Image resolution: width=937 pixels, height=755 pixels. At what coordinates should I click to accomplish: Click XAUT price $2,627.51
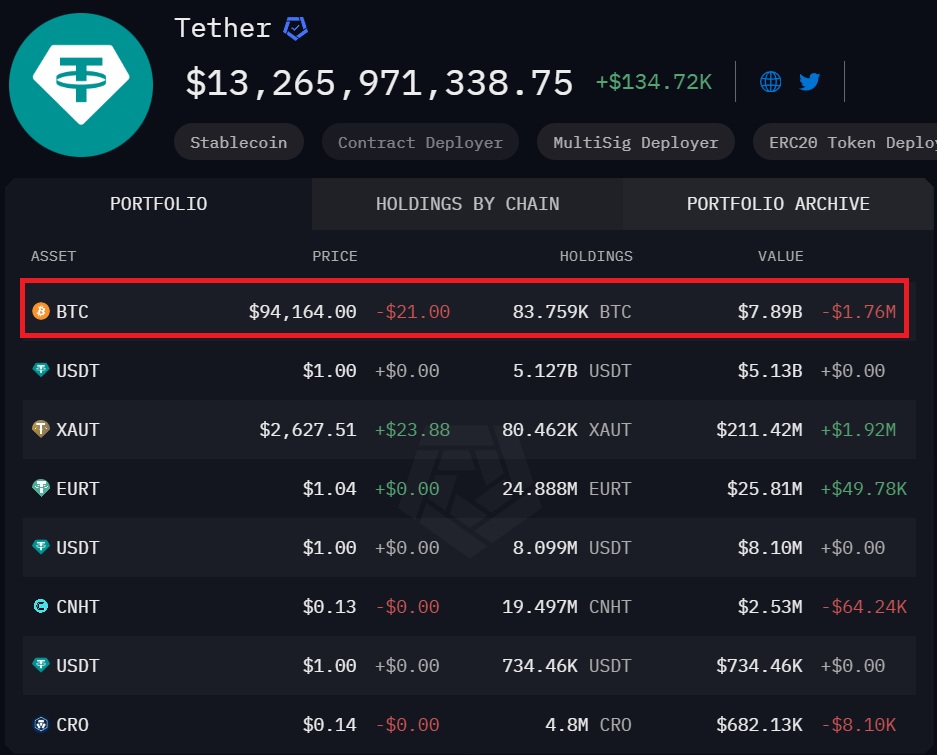tap(308, 430)
